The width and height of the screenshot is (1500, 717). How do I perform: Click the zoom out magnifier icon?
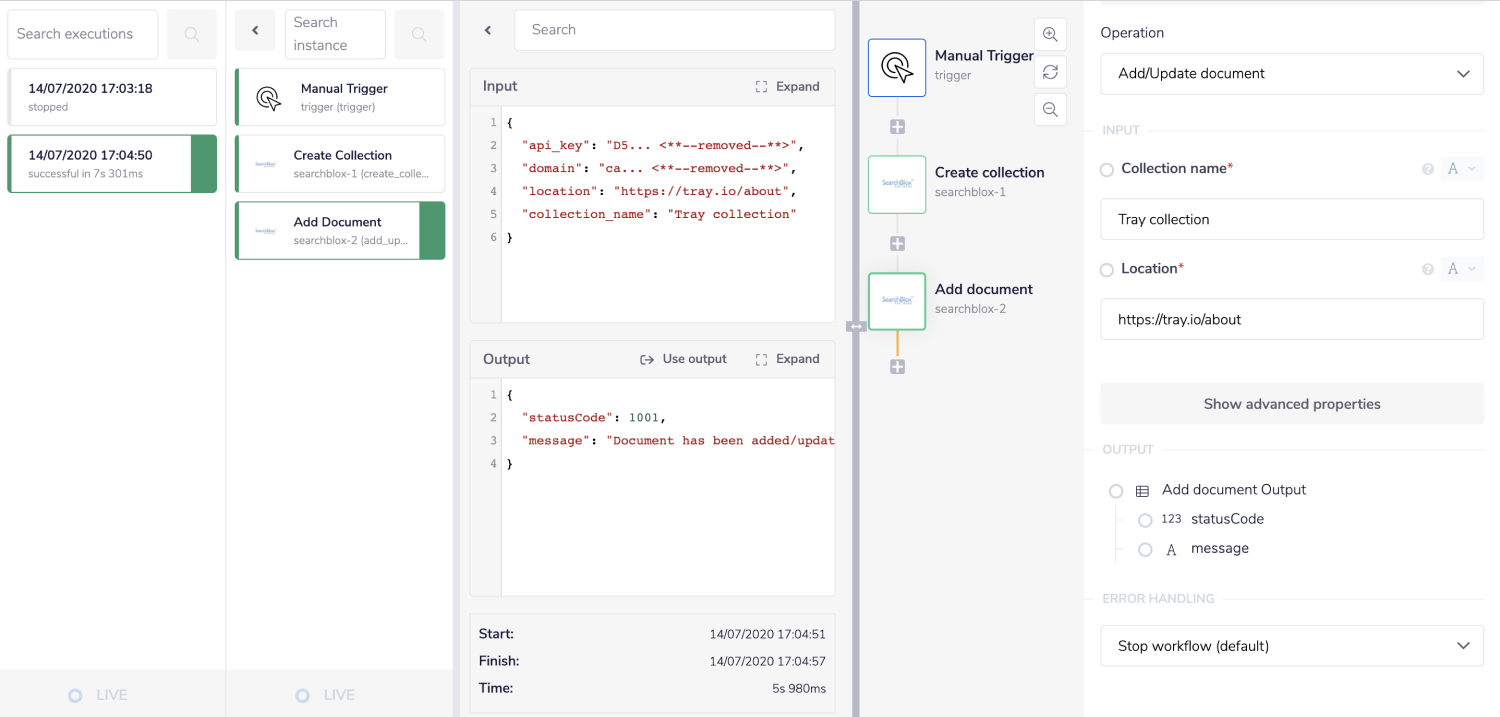pyautogui.click(x=1050, y=110)
